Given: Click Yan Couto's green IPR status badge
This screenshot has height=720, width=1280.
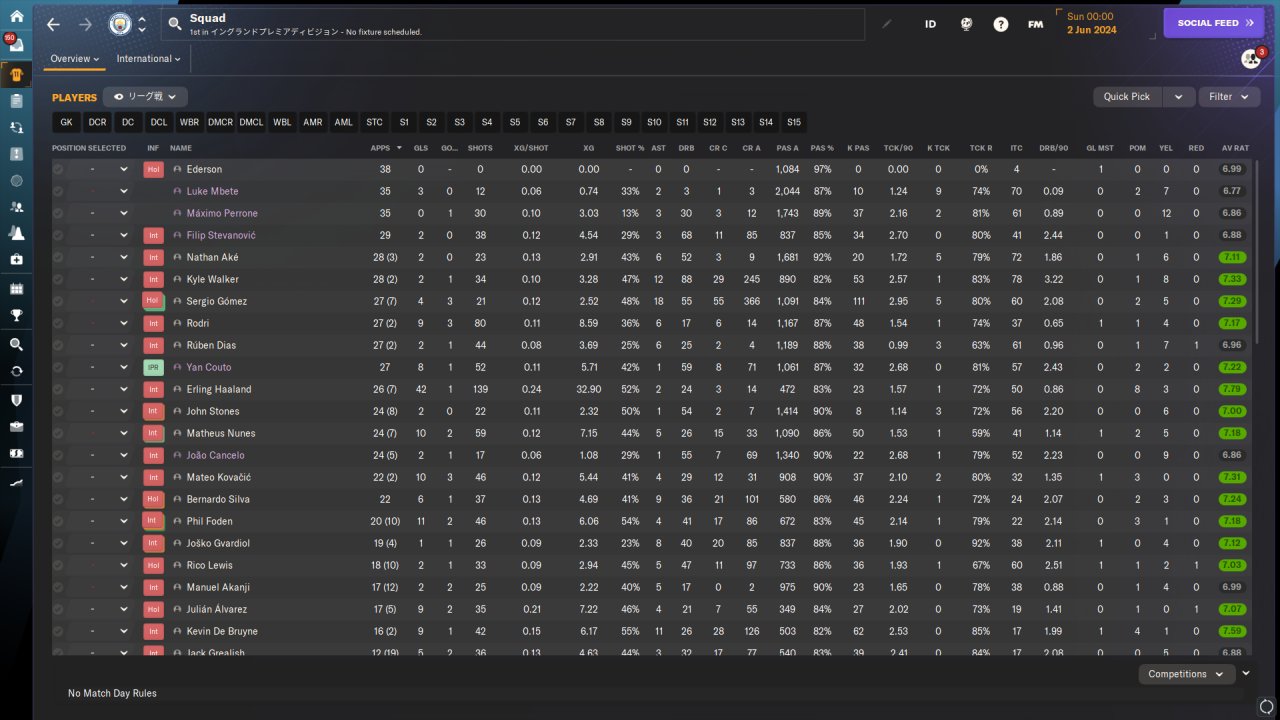Looking at the screenshot, I should tap(152, 367).
